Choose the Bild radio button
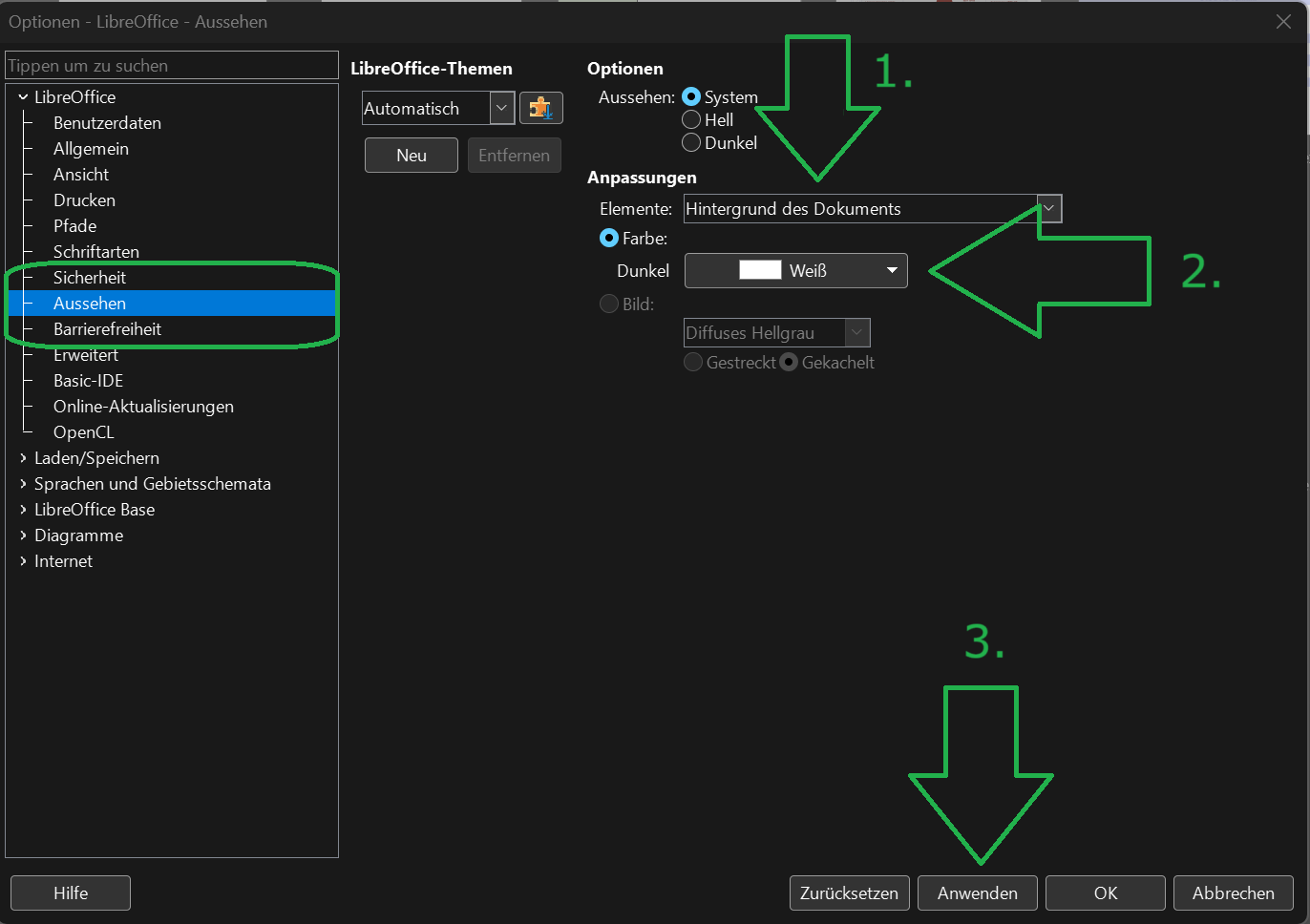This screenshot has width=1310, height=924. [609, 304]
